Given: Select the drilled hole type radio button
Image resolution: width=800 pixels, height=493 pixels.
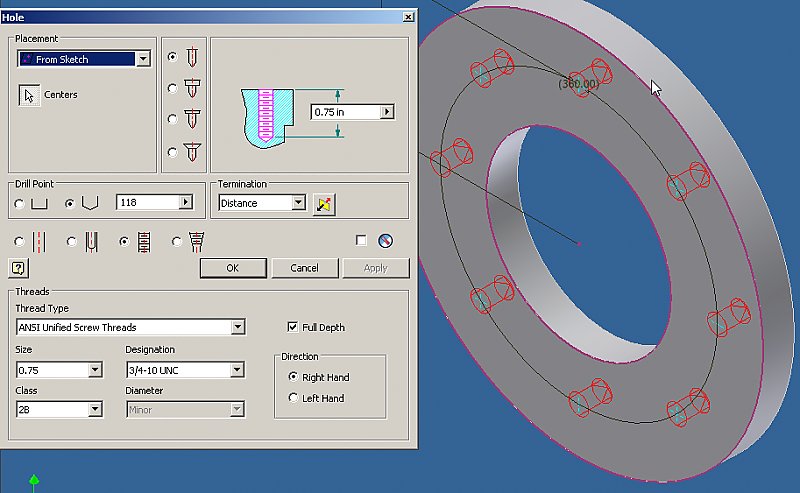Looking at the screenshot, I should point(172,57).
